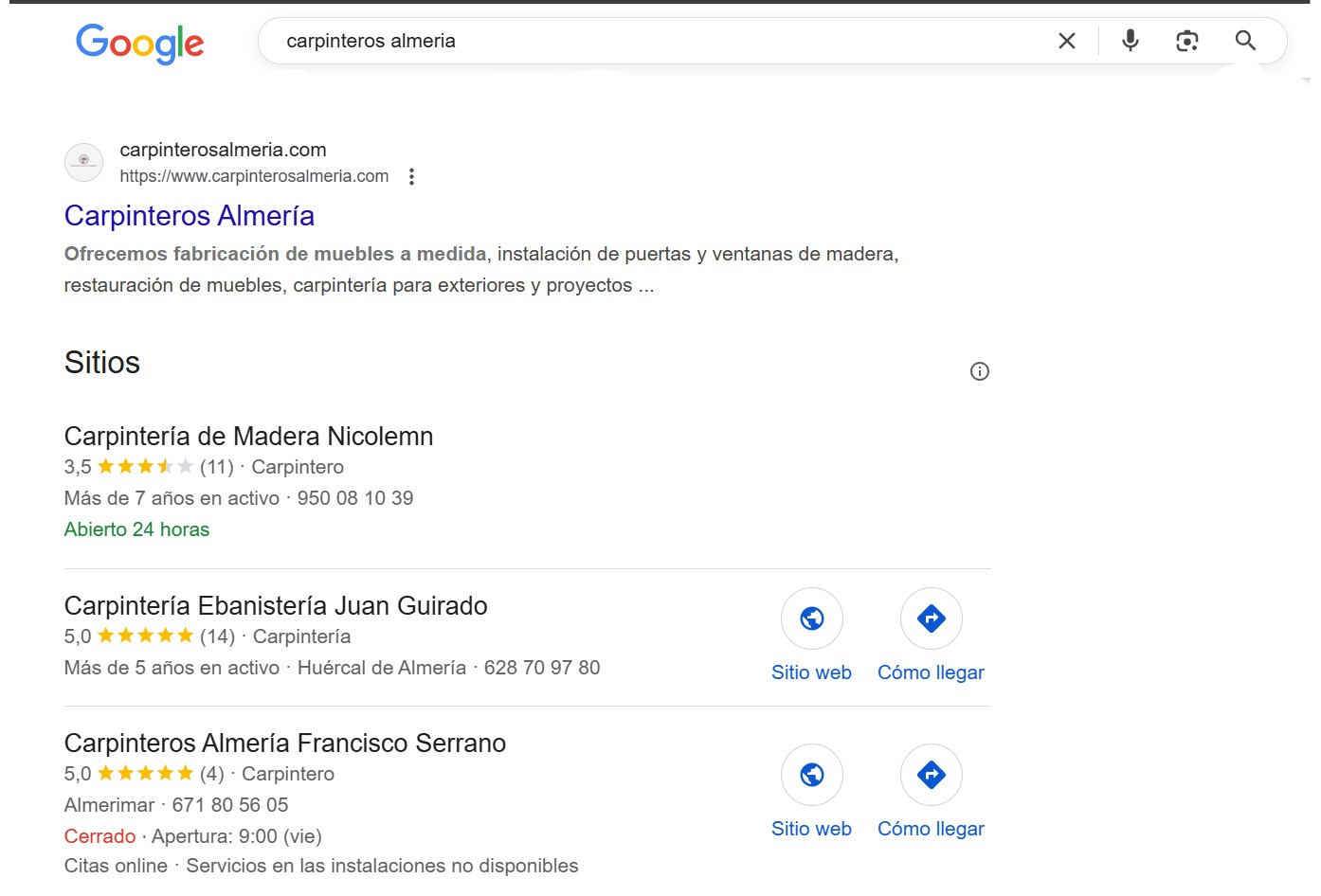Click the https://www.carpinterosalmeria.com URL
Image resolution: width=1321 pixels, height=896 pixels.
254,176
